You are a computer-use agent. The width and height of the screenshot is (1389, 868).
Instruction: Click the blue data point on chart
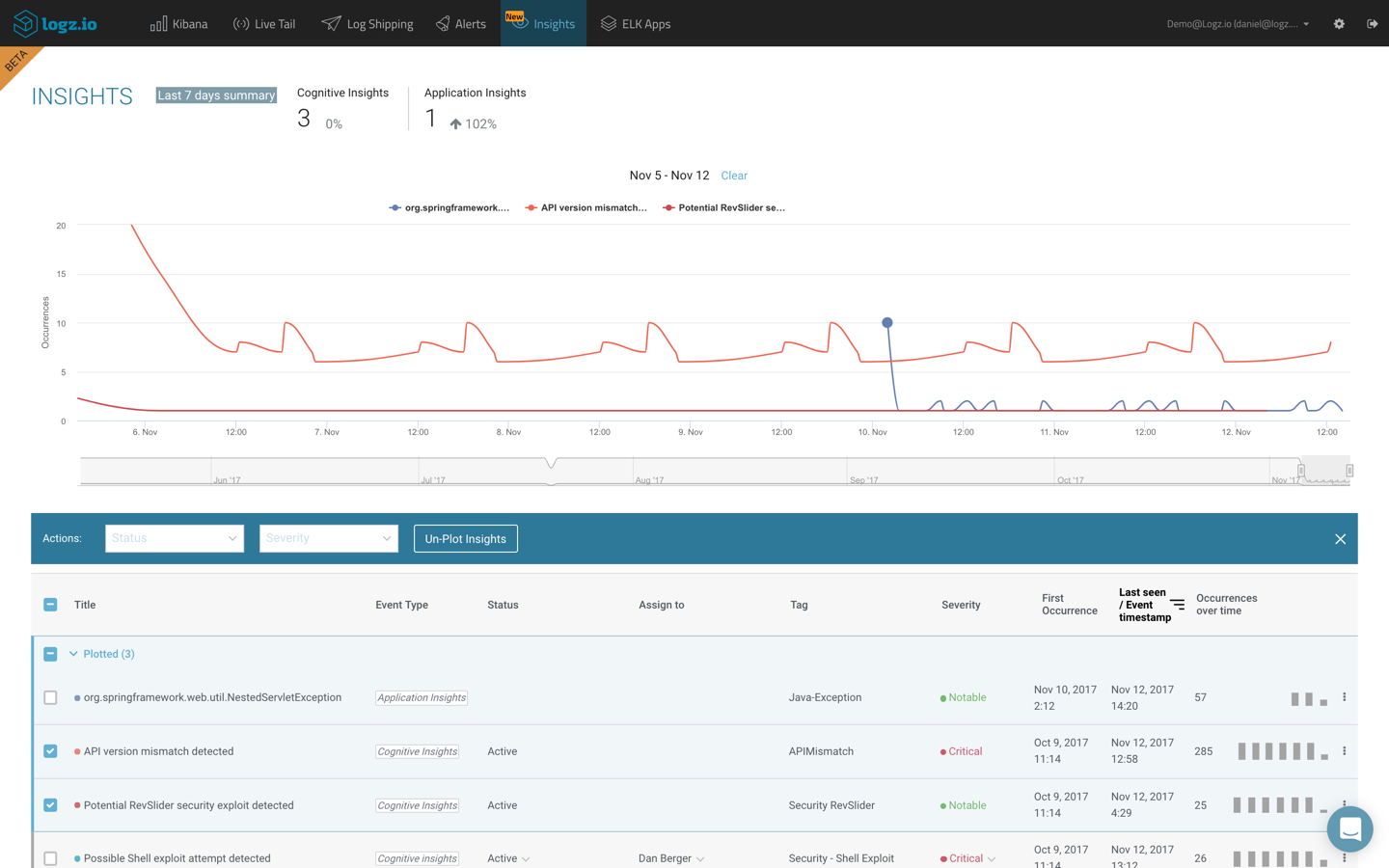click(887, 323)
